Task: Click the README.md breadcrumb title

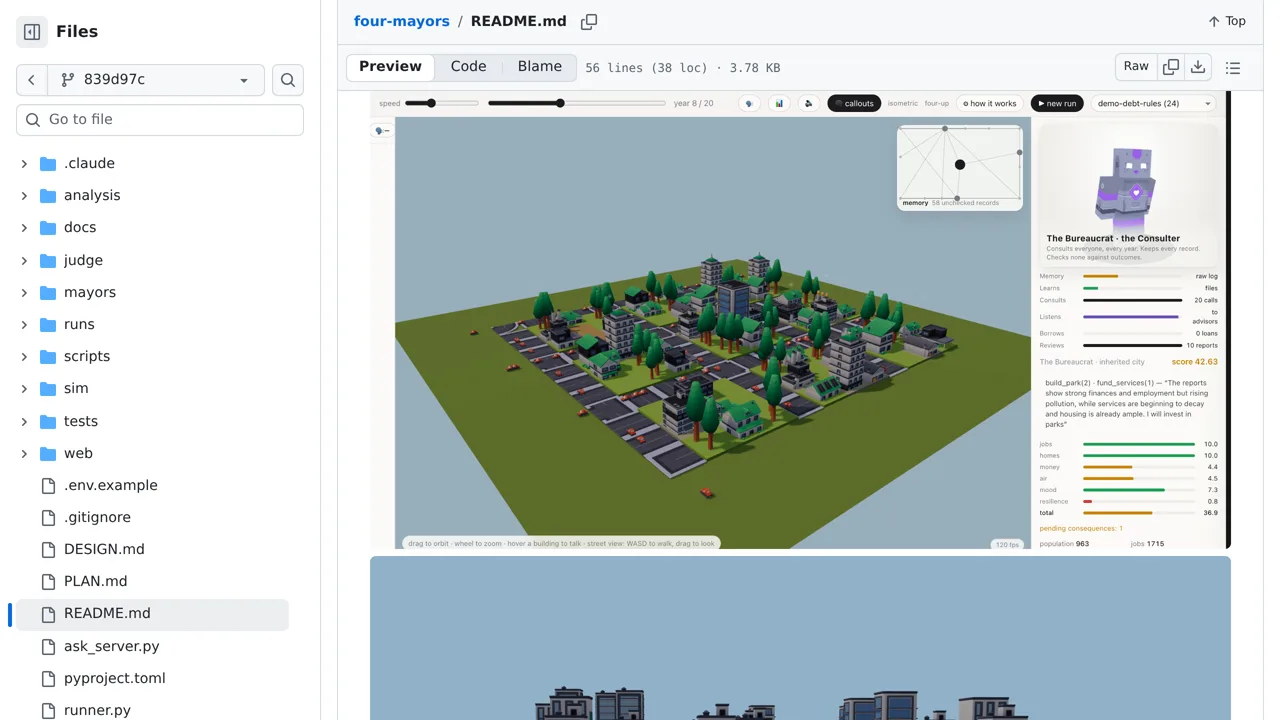Action: (518, 21)
